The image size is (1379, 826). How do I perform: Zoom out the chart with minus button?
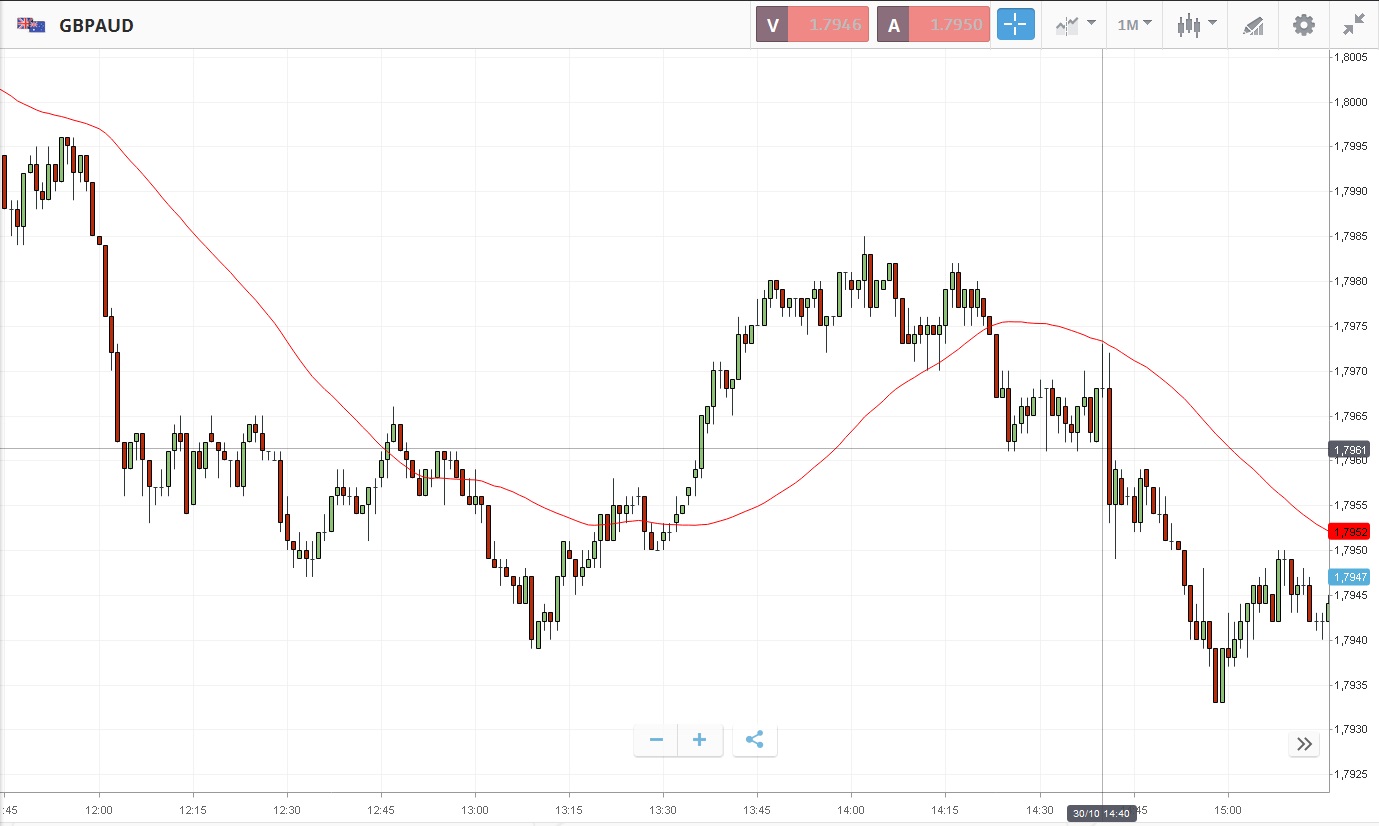656,740
